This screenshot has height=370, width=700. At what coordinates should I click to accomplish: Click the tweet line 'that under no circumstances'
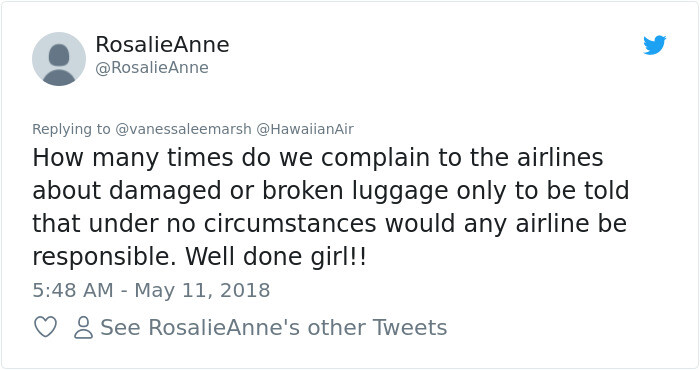pos(329,223)
